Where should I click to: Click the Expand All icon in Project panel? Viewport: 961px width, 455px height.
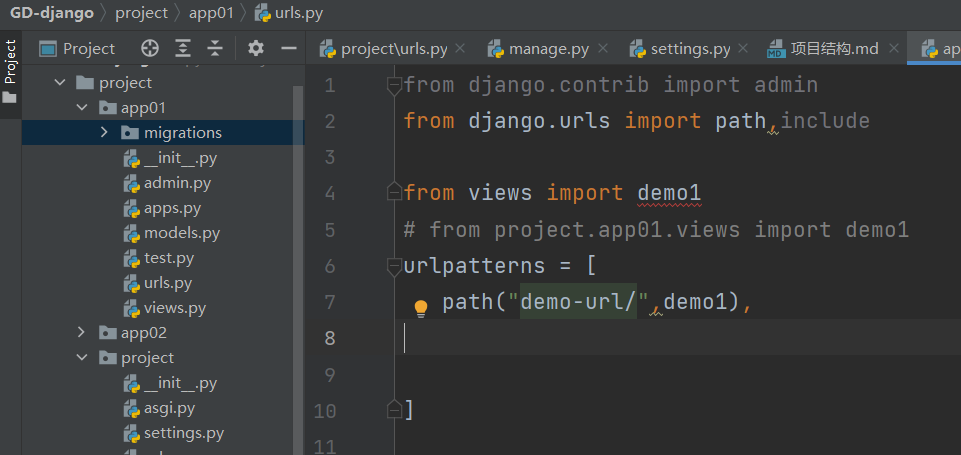pyautogui.click(x=183, y=48)
